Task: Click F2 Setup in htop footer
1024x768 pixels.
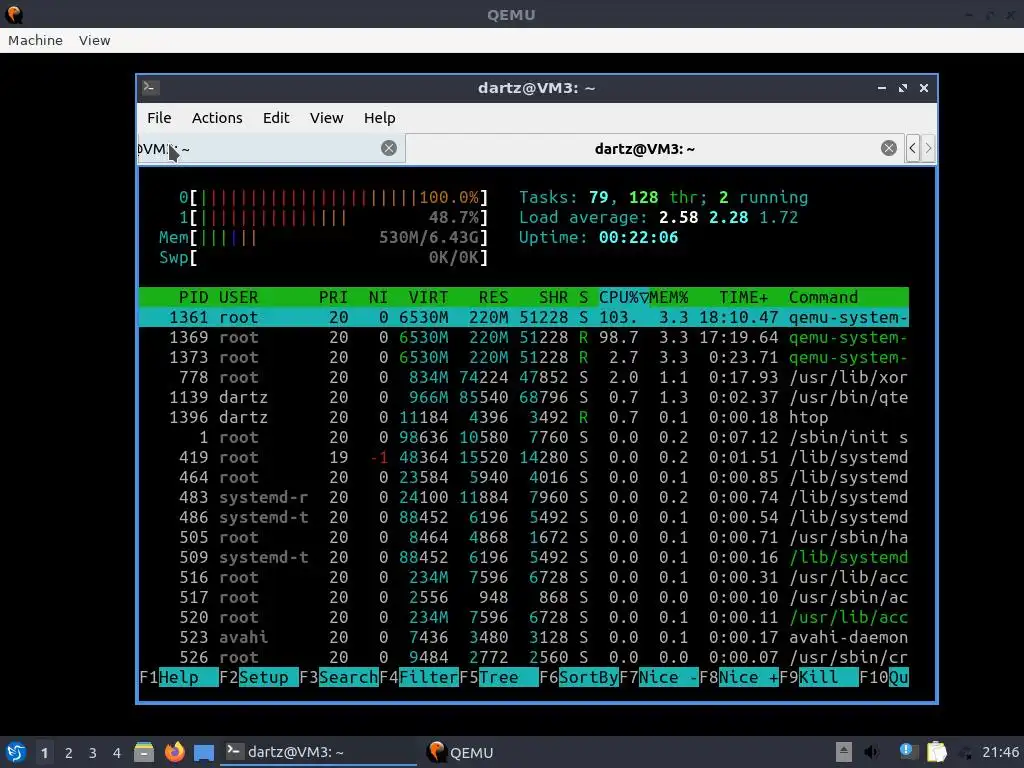Action: pos(259,677)
